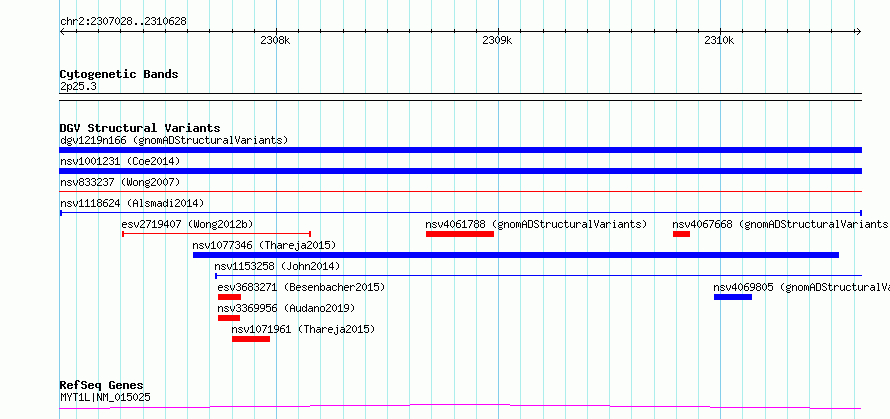Click the 2310k ruler tick label
The height and width of the screenshot is (419, 890).
[x=719, y=40]
